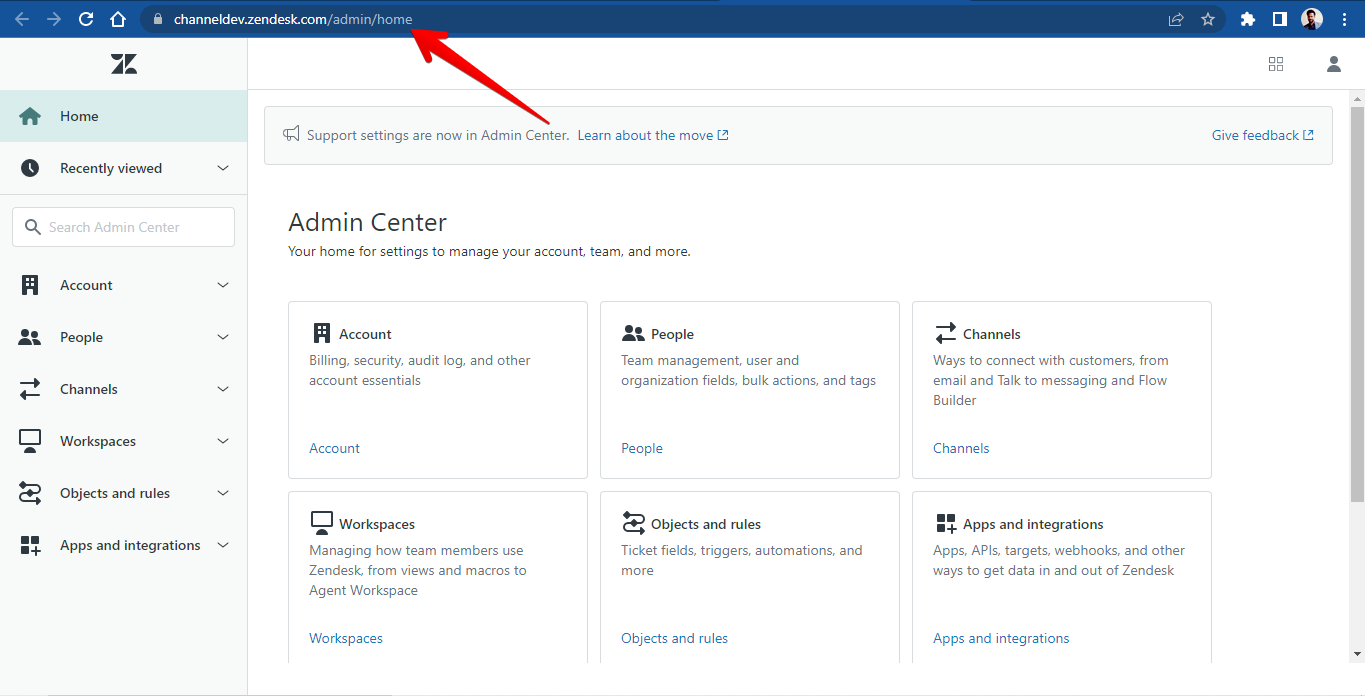
Task: Click the Objects and rules icon in sidebar
Action: (30, 493)
